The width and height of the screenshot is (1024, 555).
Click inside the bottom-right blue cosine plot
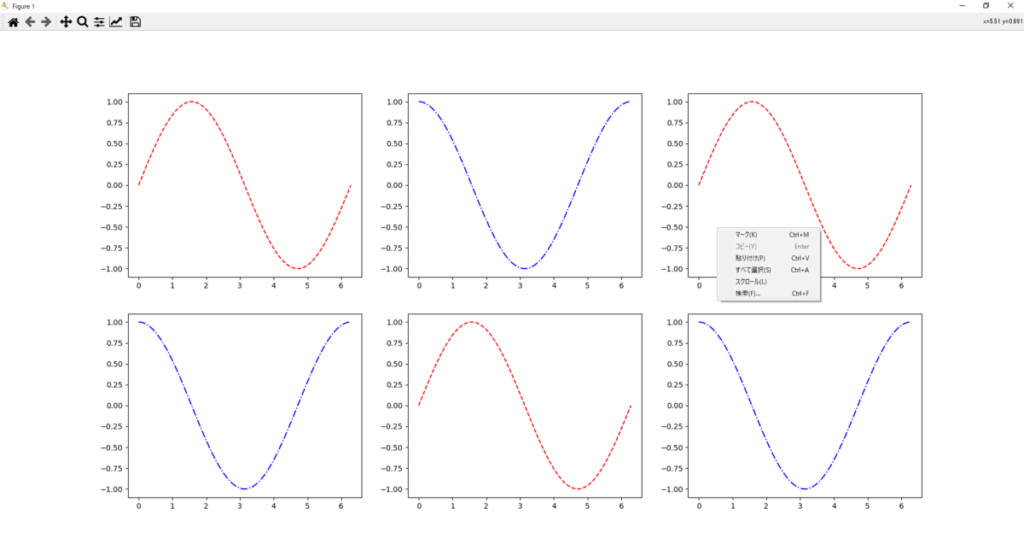click(x=805, y=405)
